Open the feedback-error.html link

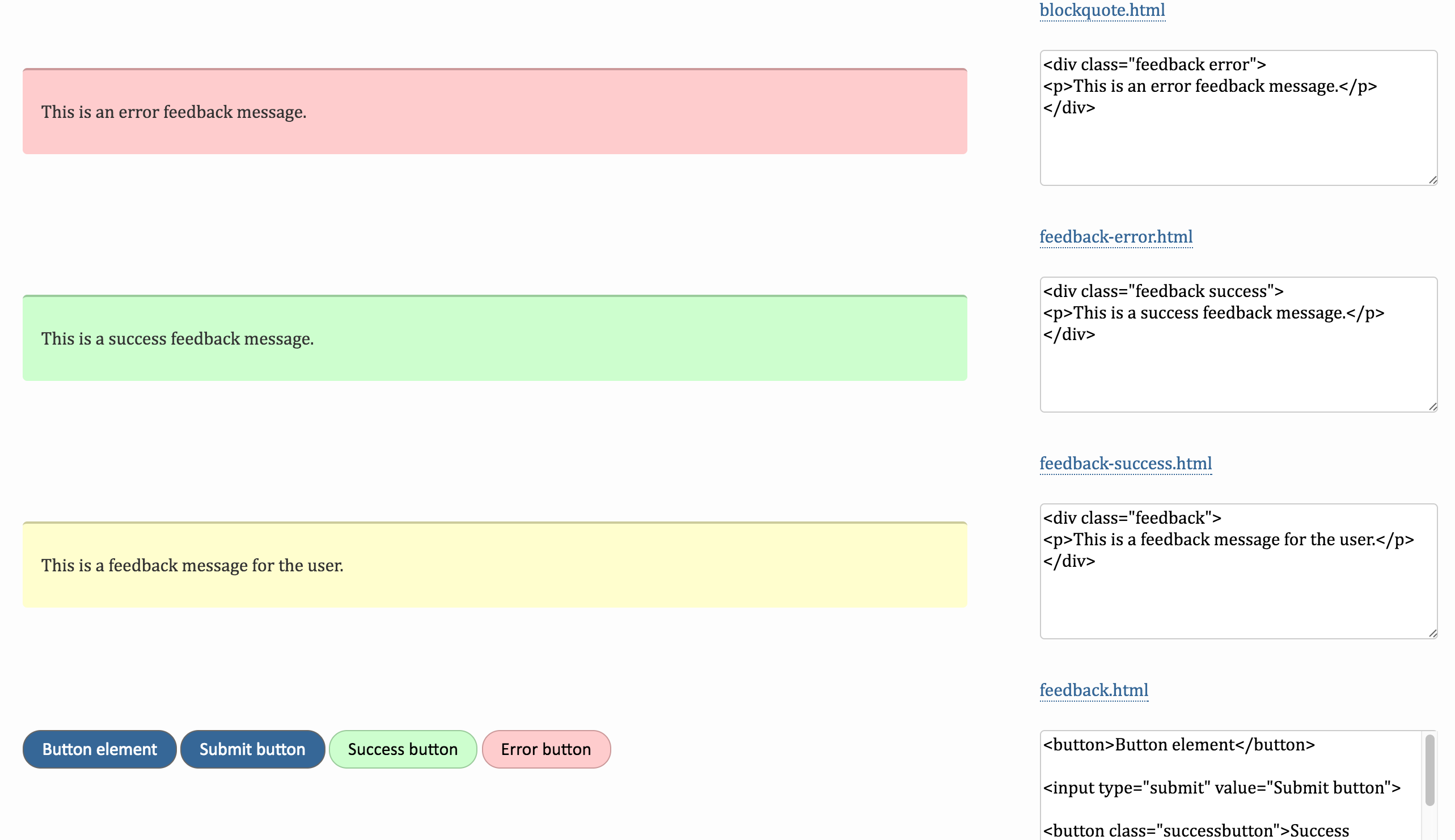[1116, 237]
